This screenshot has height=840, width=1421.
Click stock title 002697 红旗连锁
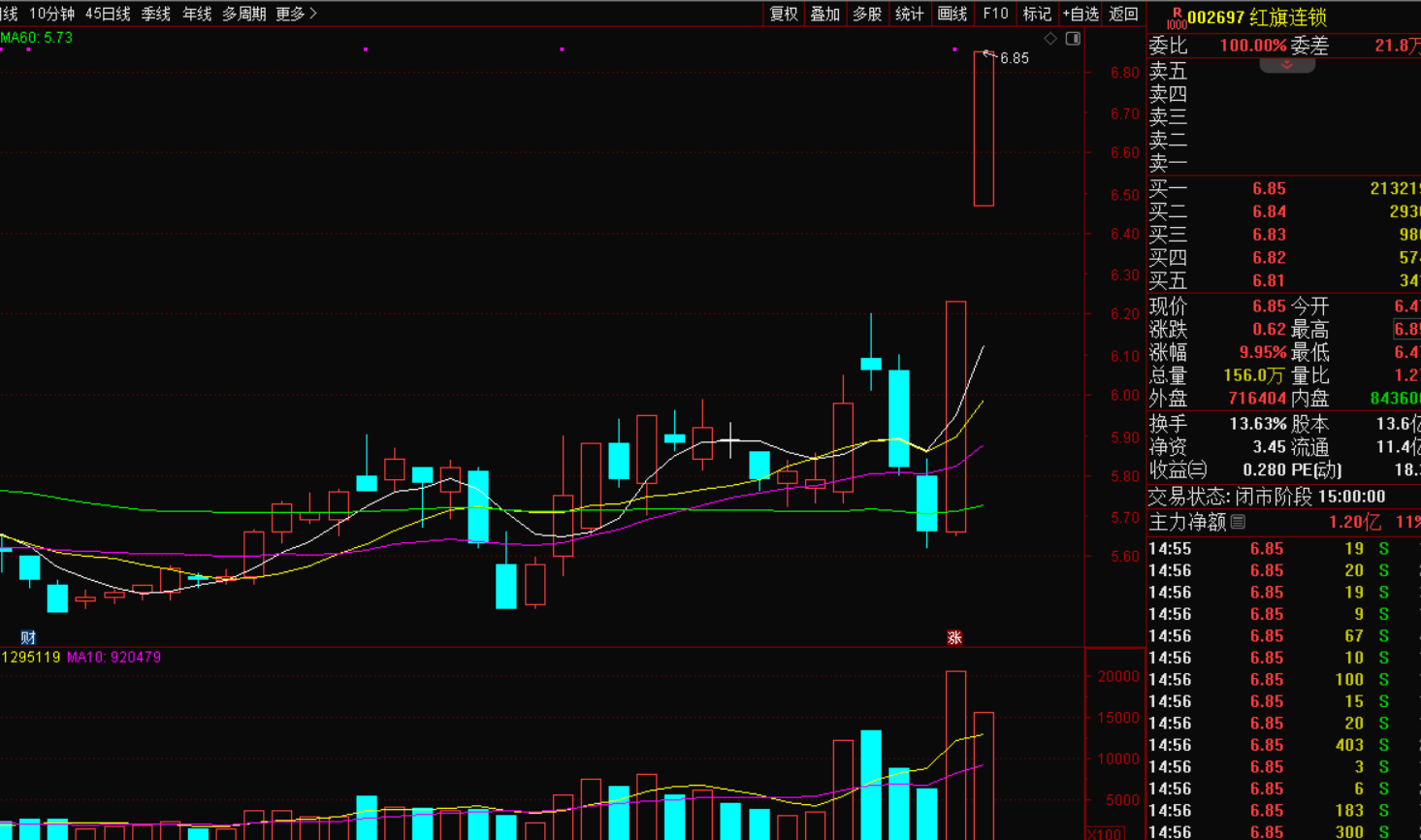point(1256,17)
